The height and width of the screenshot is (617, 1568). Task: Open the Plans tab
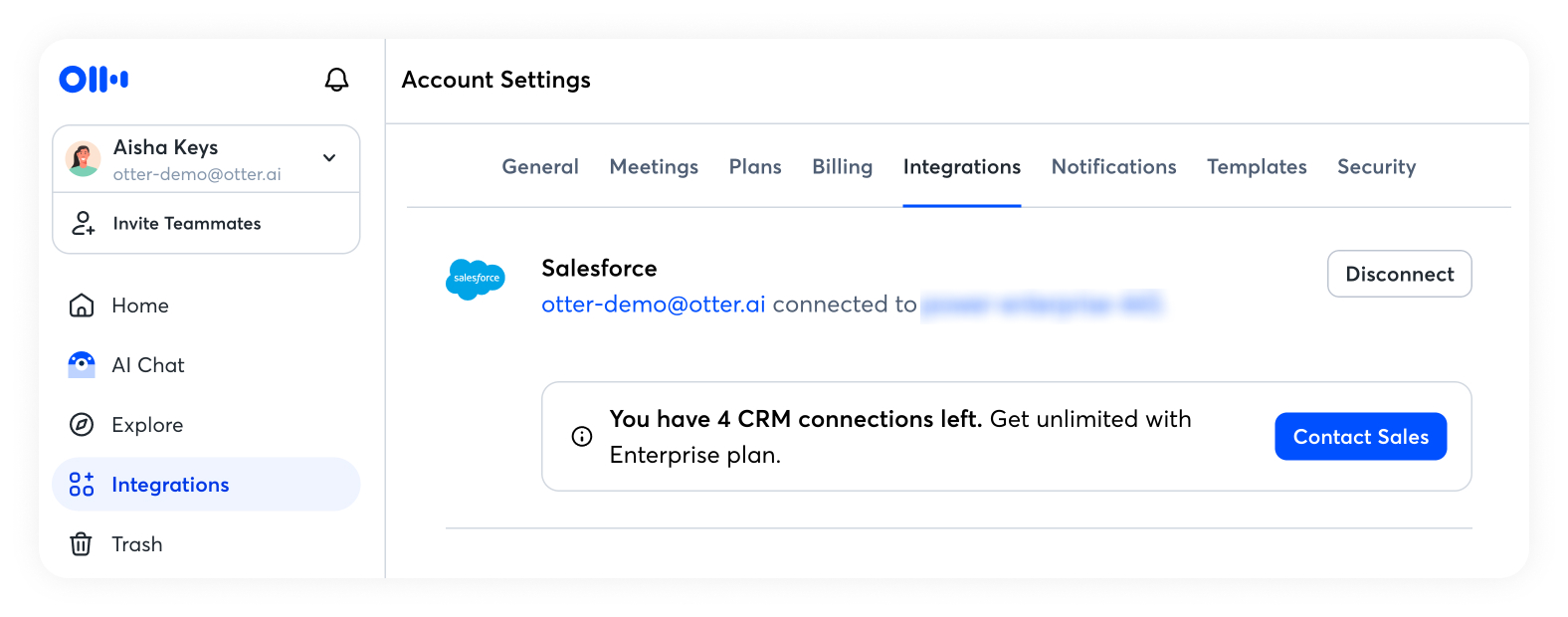click(755, 167)
